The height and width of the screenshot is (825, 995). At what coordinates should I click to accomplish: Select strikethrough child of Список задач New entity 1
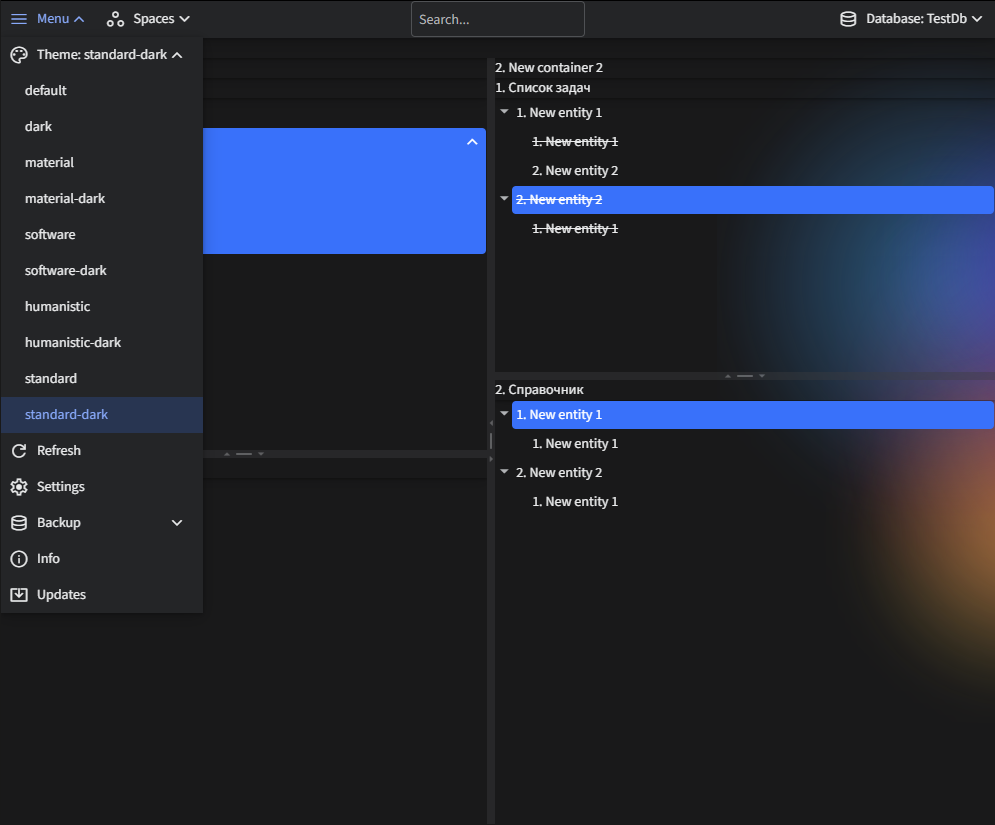pos(575,142)
